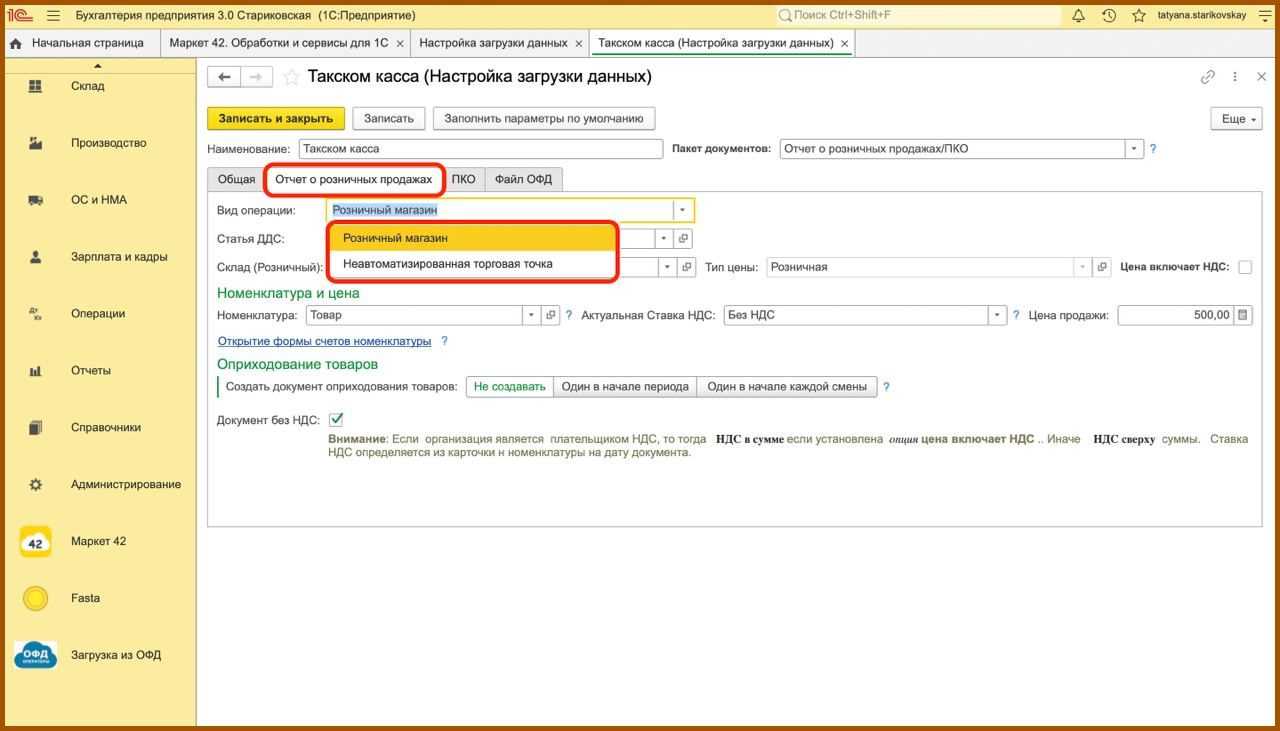Expand the Номенклатура dropdown
The width and height of the screenshot is (1280, 731).
[x=531, y=315]
